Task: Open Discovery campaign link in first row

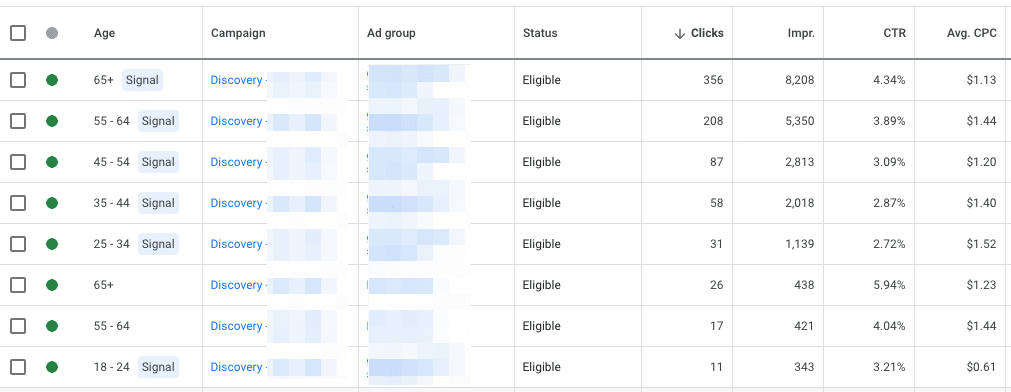Action: pyautogui.click(x=236, y=80)
